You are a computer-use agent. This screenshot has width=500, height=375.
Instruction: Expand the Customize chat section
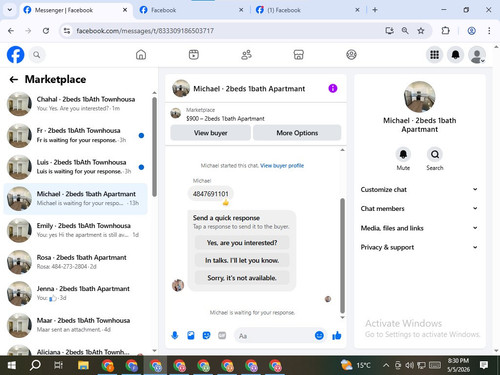click(419, 189)
